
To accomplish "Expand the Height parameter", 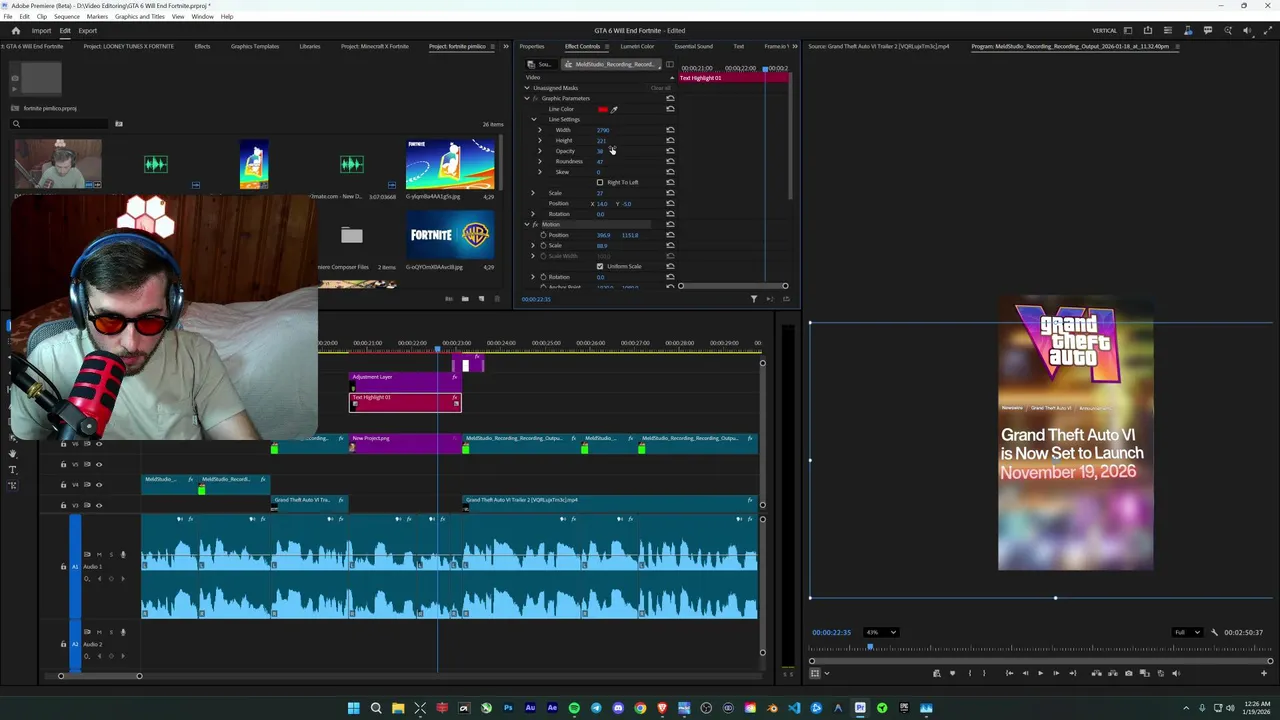I will (x=540, y=140).
